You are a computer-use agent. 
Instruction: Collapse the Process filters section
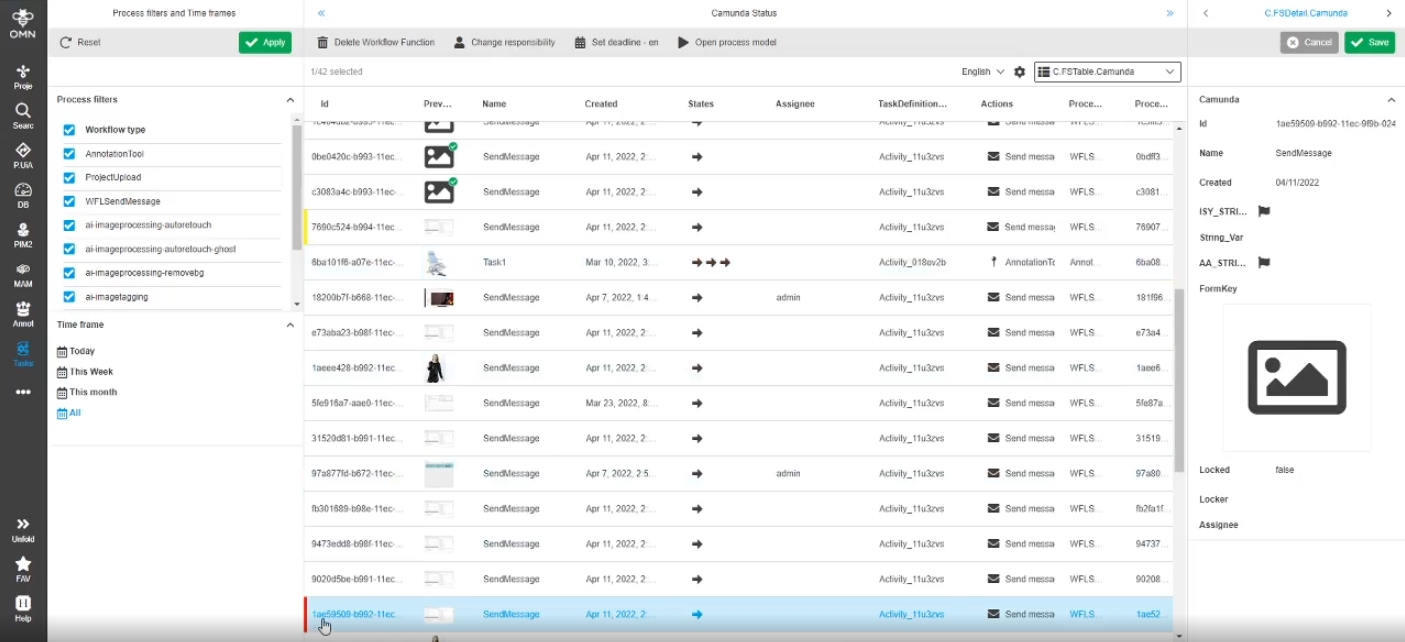(x=290, y=100)
